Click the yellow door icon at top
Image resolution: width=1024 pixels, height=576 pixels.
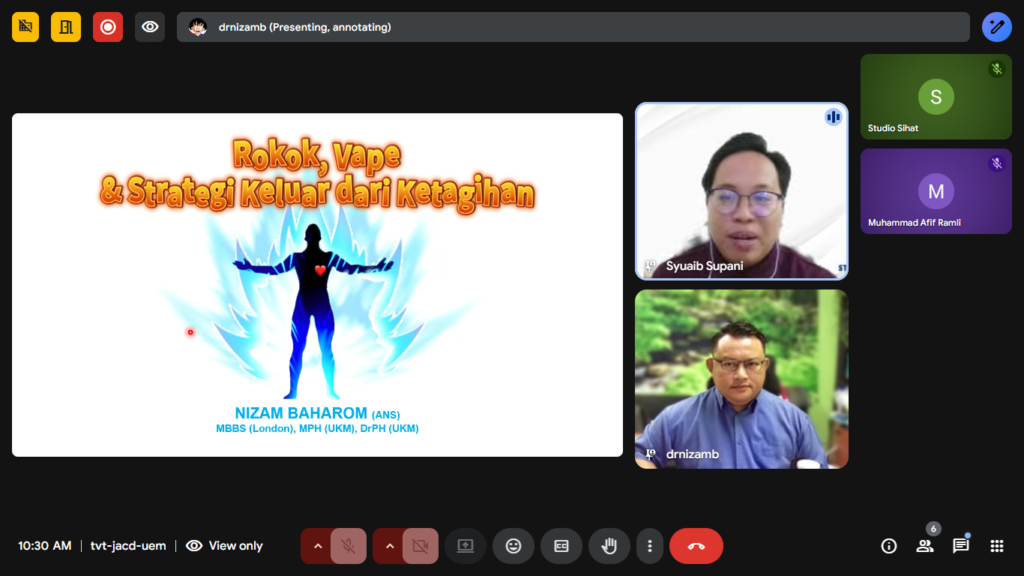66,27
